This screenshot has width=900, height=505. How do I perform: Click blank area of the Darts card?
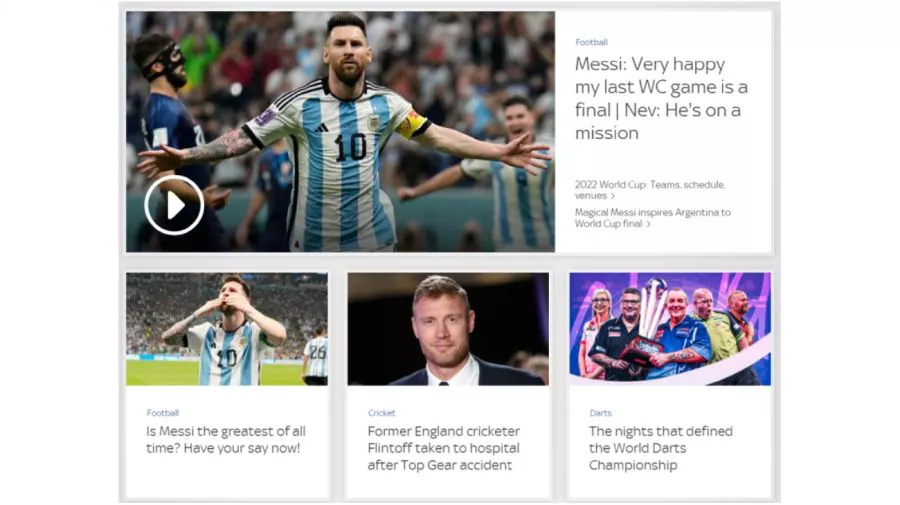click(x=670, y=485)
